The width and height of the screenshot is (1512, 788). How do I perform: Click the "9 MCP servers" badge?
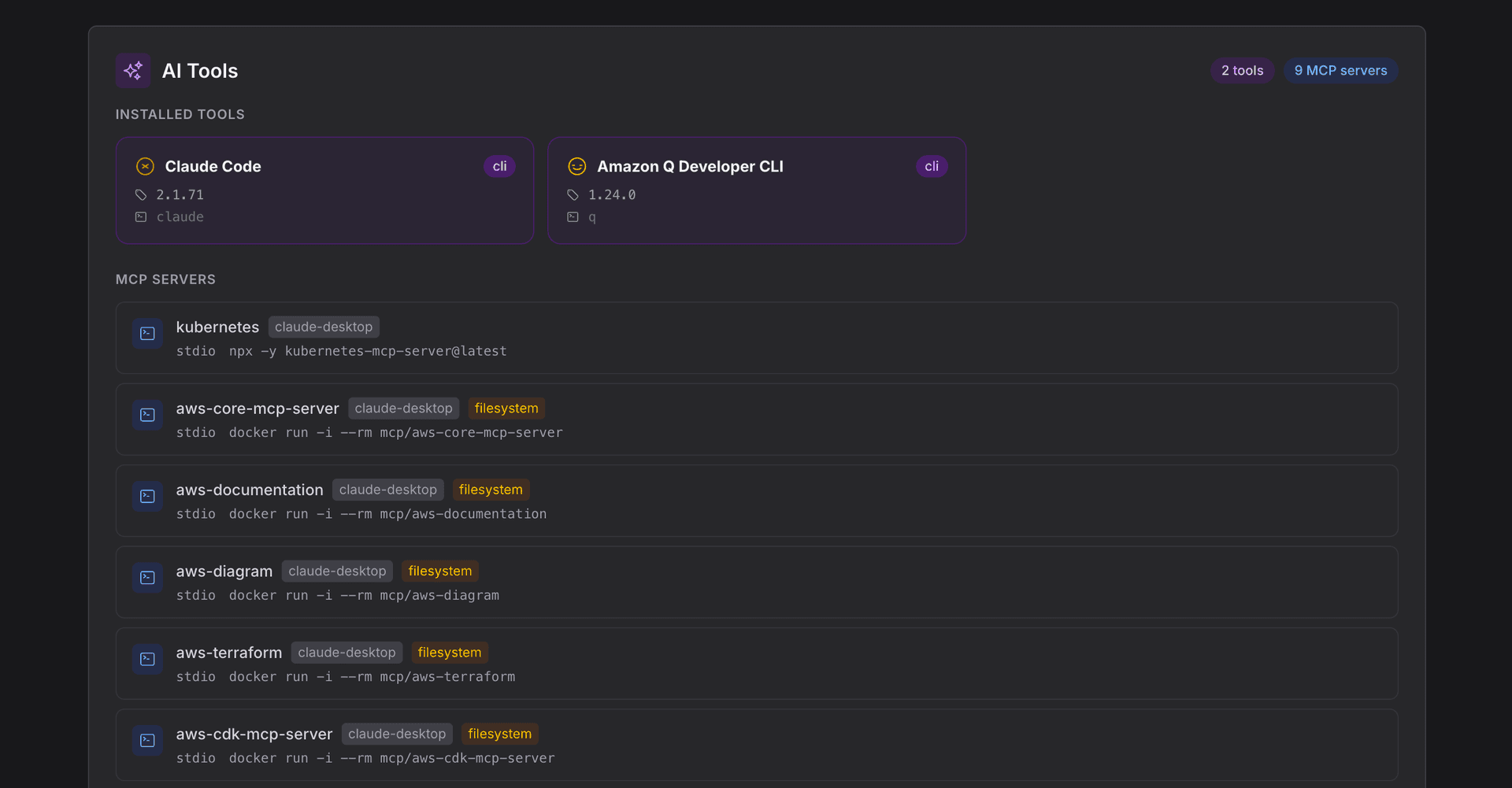1340,70
